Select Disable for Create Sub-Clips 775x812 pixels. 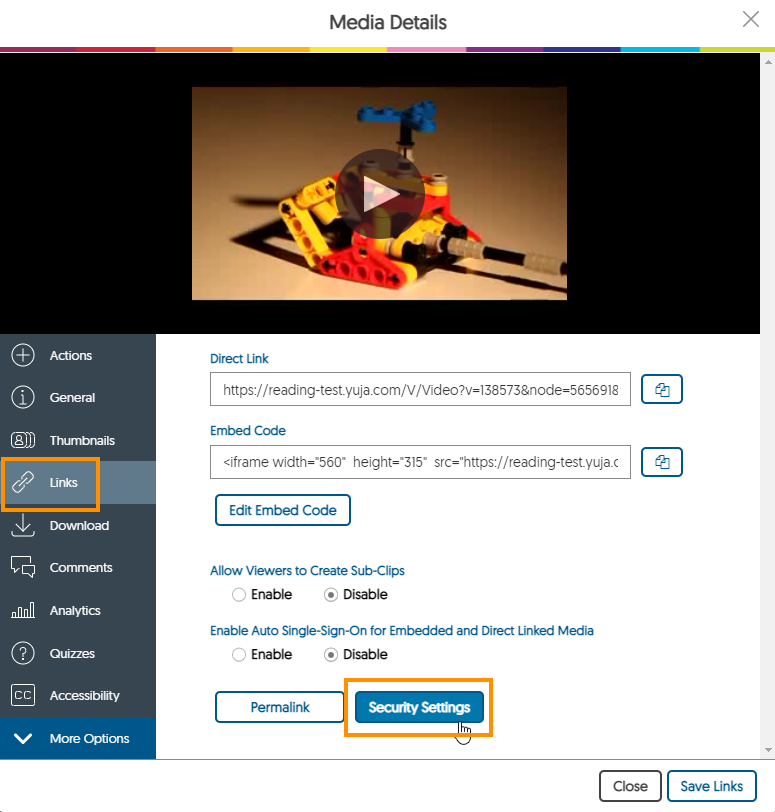click(x=331, y=594)
